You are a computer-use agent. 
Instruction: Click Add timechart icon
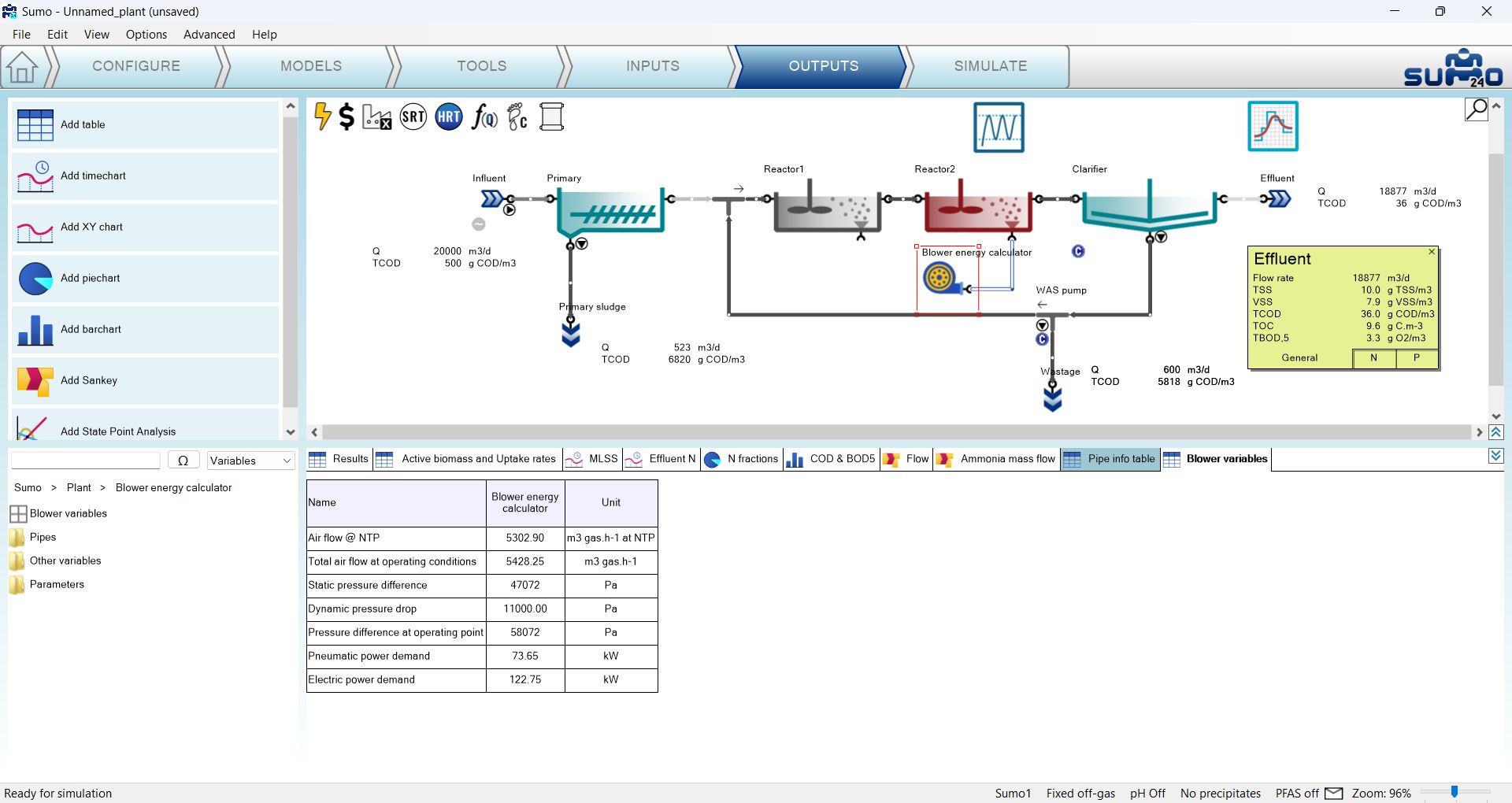click(35, 176)
